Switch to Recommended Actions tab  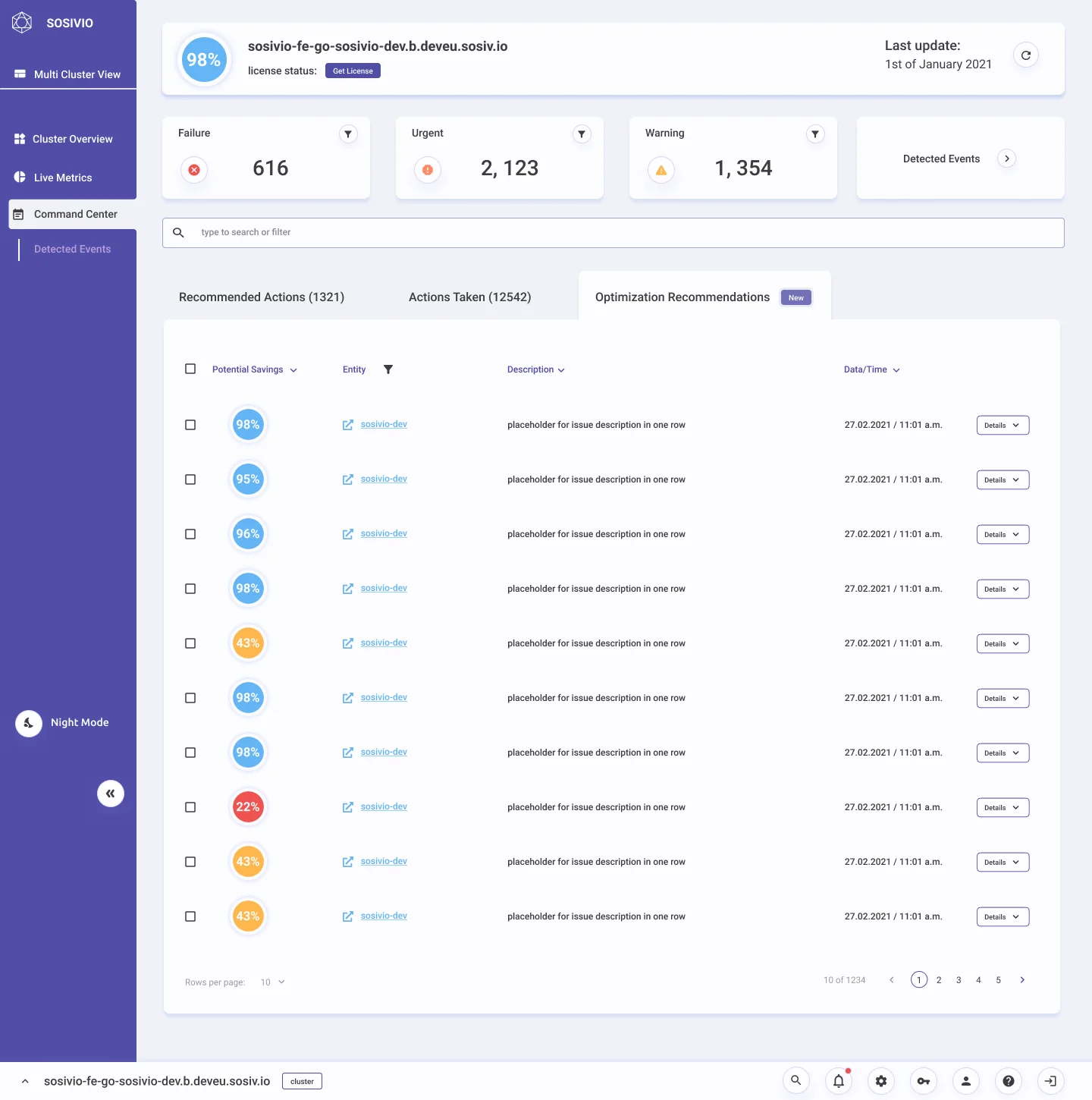(x=262, y=297)
